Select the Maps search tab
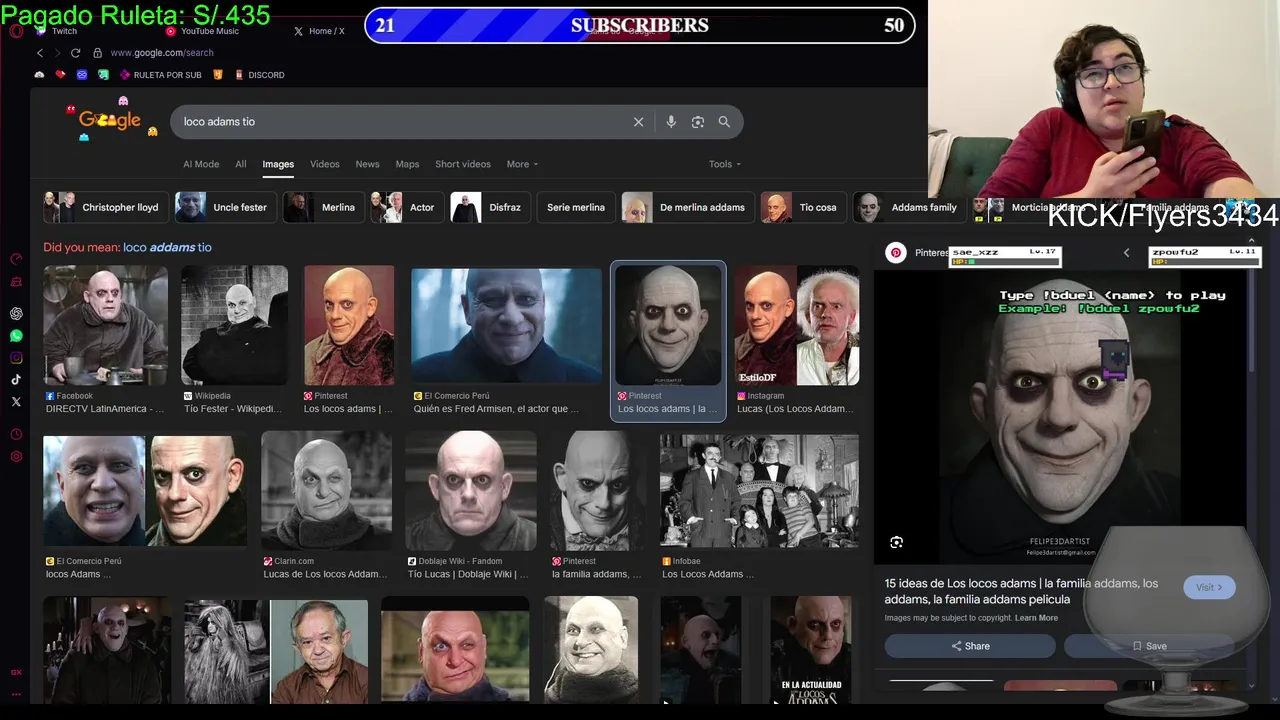The image size is (1280, 720). (407, 164)
